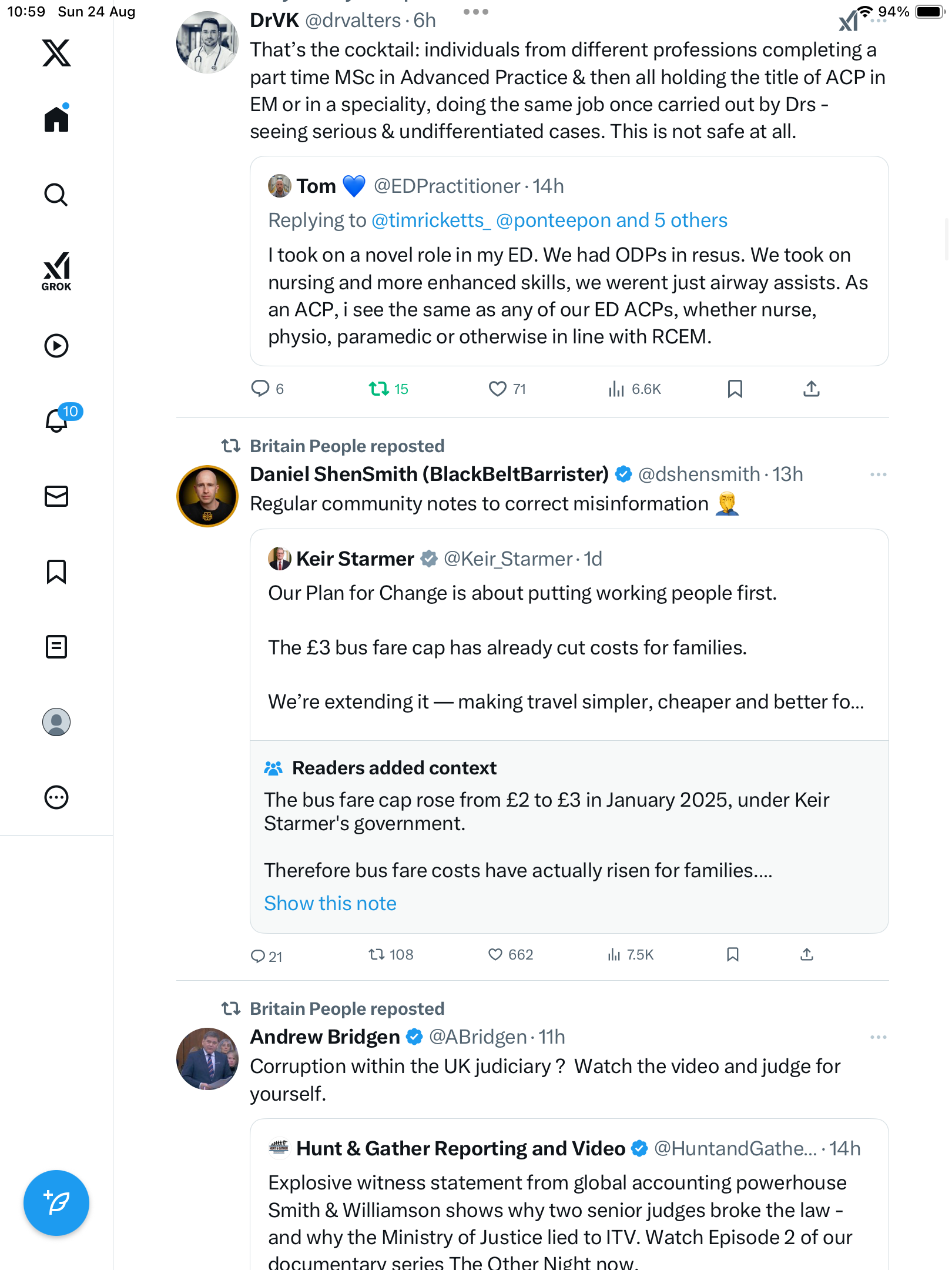Undo repost on DrVK's post
952x1270 pixels.
click(x=379, y=389)
